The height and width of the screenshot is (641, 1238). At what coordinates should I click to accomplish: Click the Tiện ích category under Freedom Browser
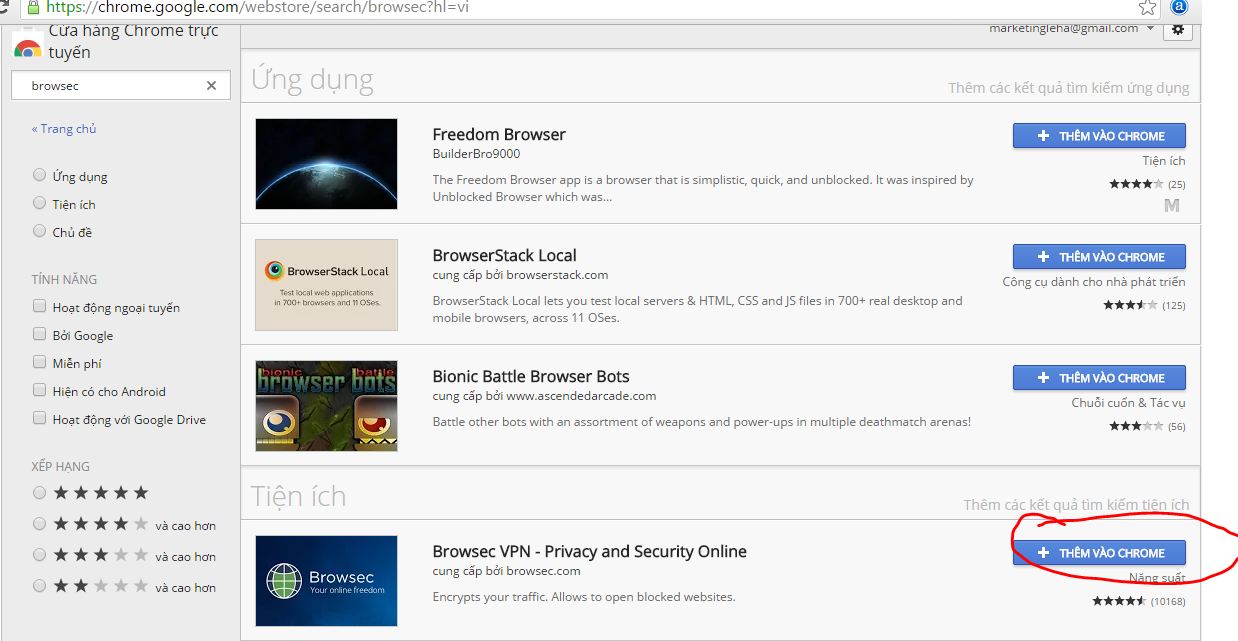1164,161
